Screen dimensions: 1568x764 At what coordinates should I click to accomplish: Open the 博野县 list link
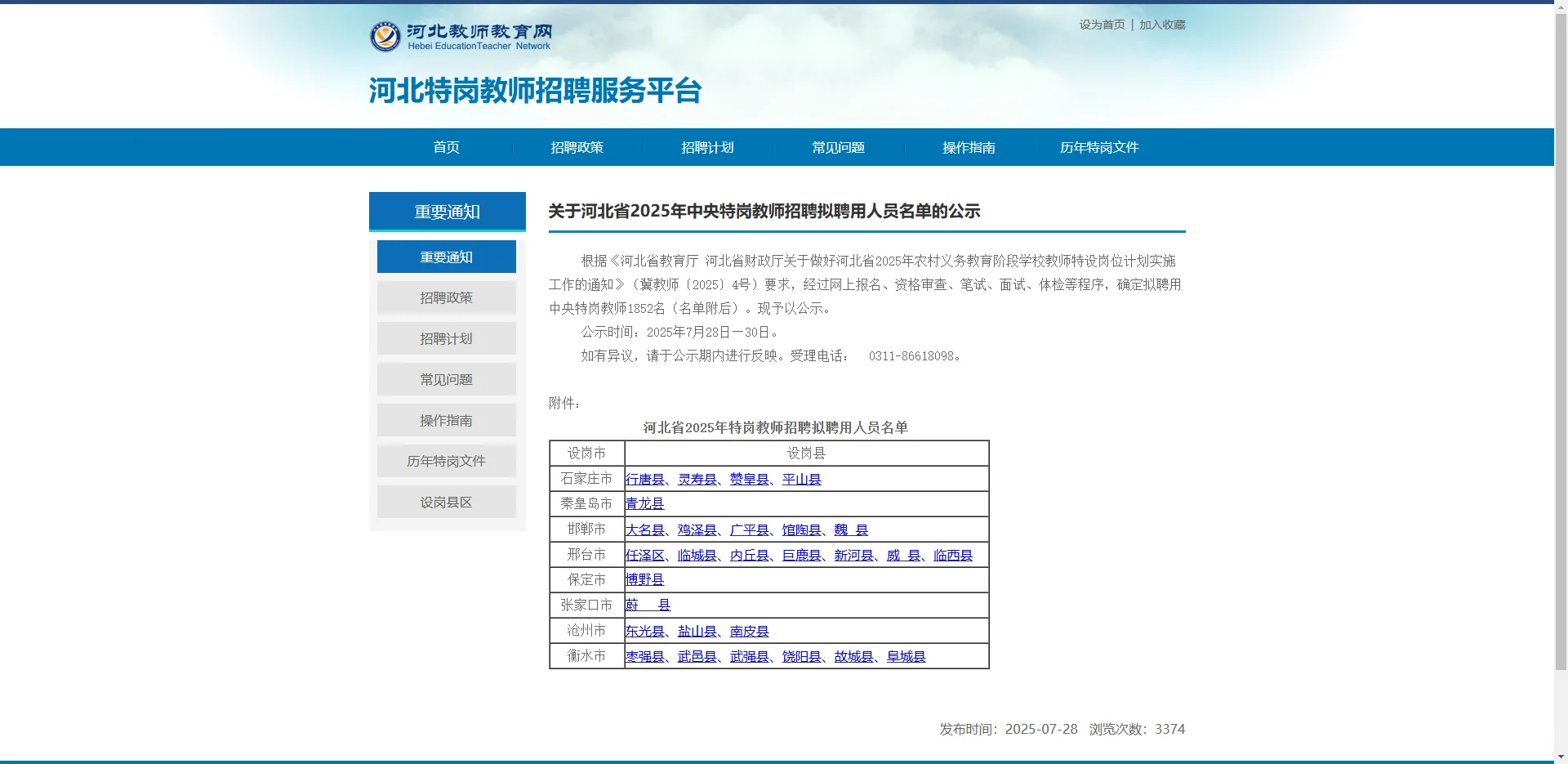pos(645,580)
